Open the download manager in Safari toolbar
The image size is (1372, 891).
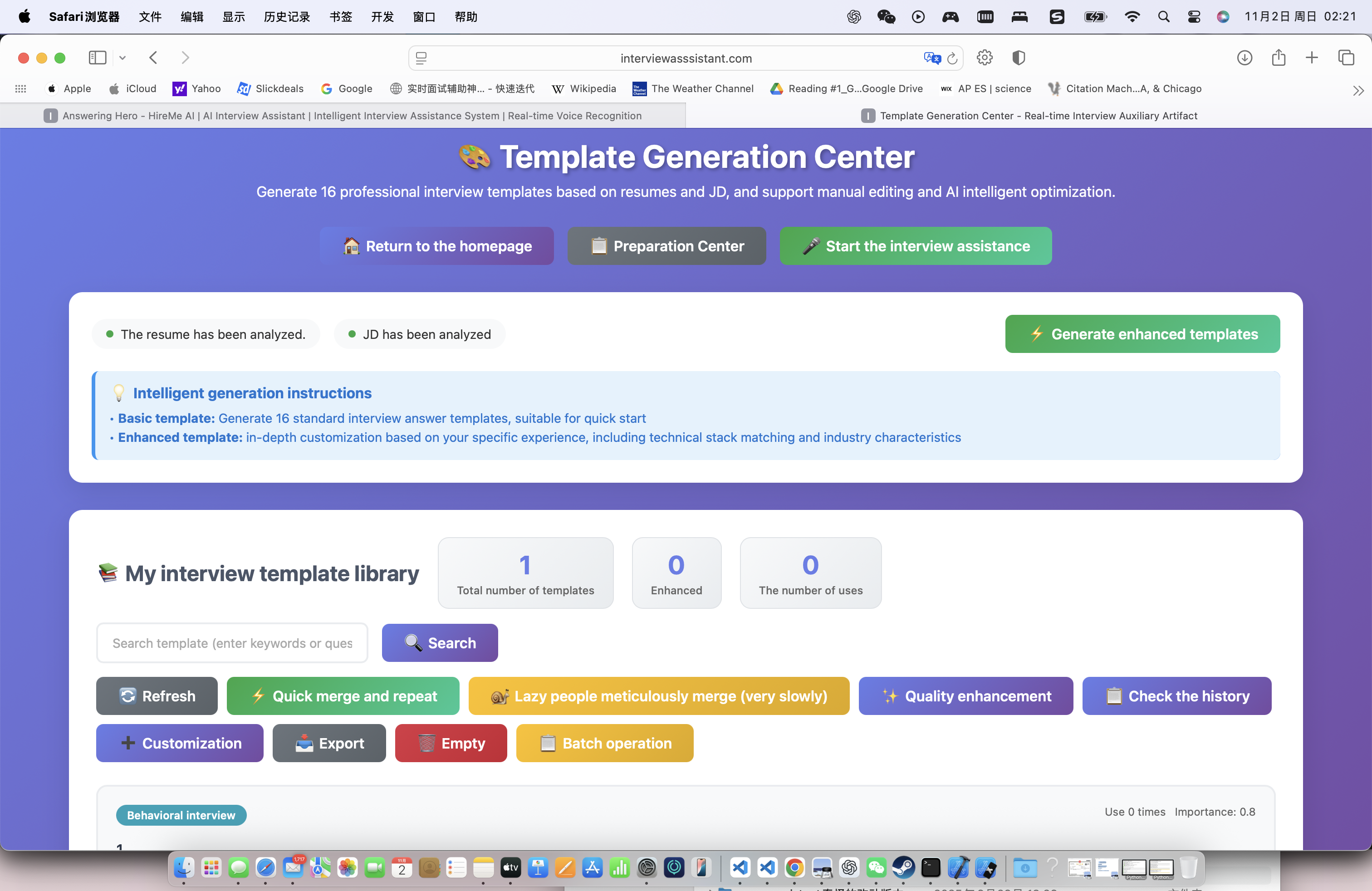coord(1245,58)
